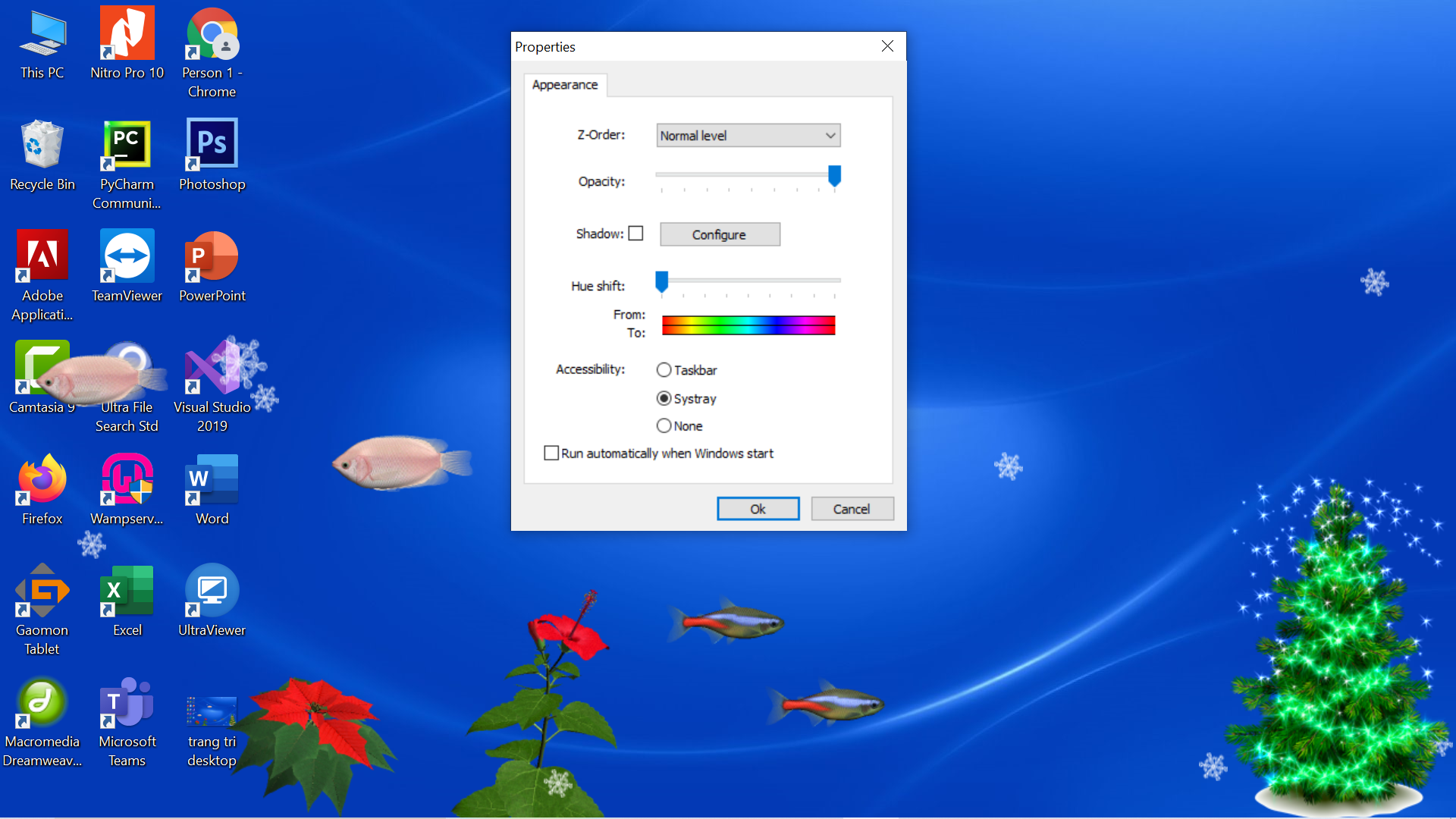Close the Properties dialog

(887, 46)
